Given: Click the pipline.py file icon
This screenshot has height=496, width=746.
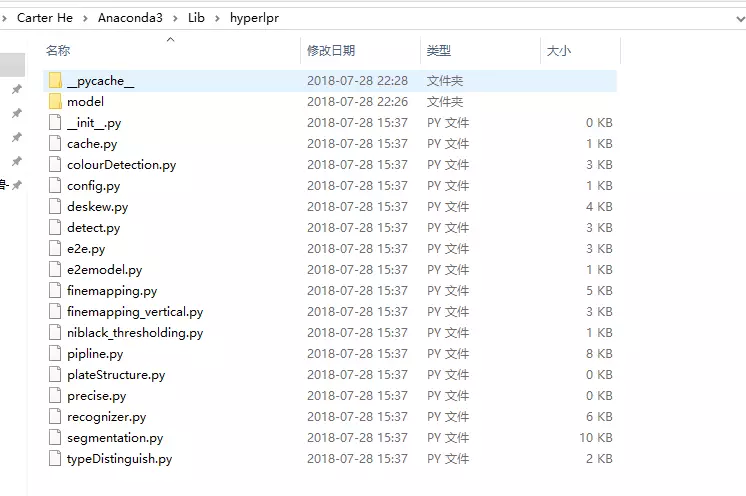Looking at the screenshot, I should [55, 353].
